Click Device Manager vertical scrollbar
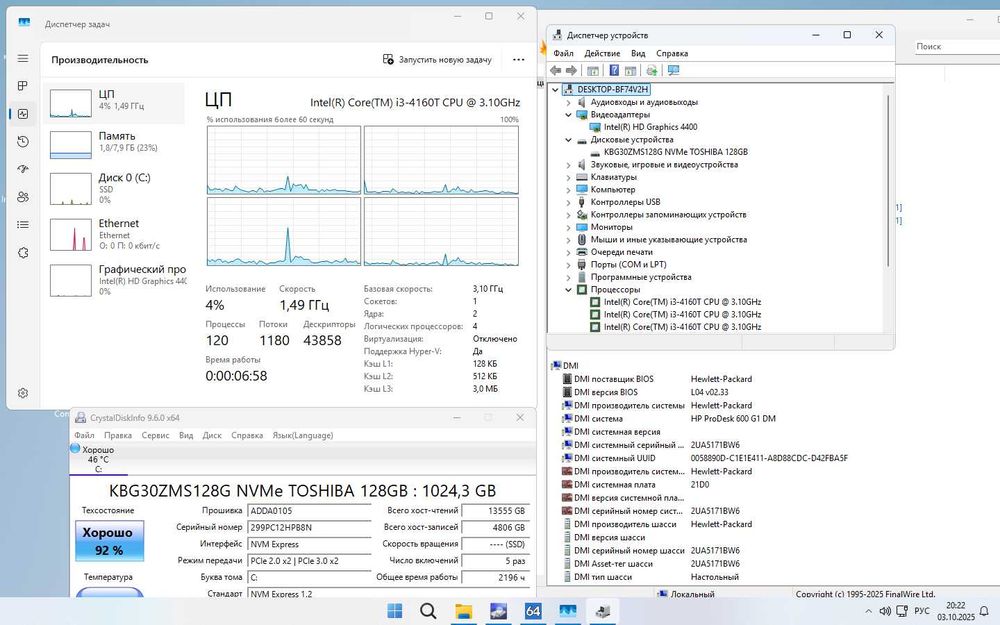This screenshot has height=625, width=1000. 888,179
